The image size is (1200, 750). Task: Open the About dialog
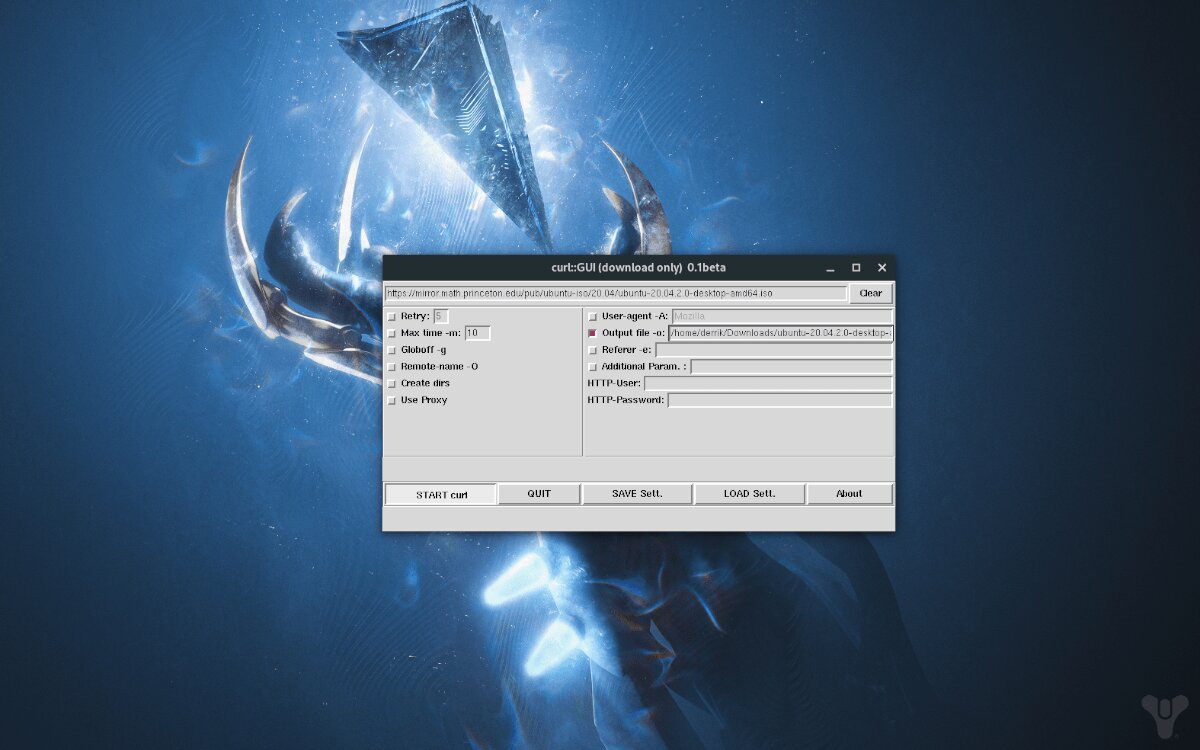tap(849, 493)
